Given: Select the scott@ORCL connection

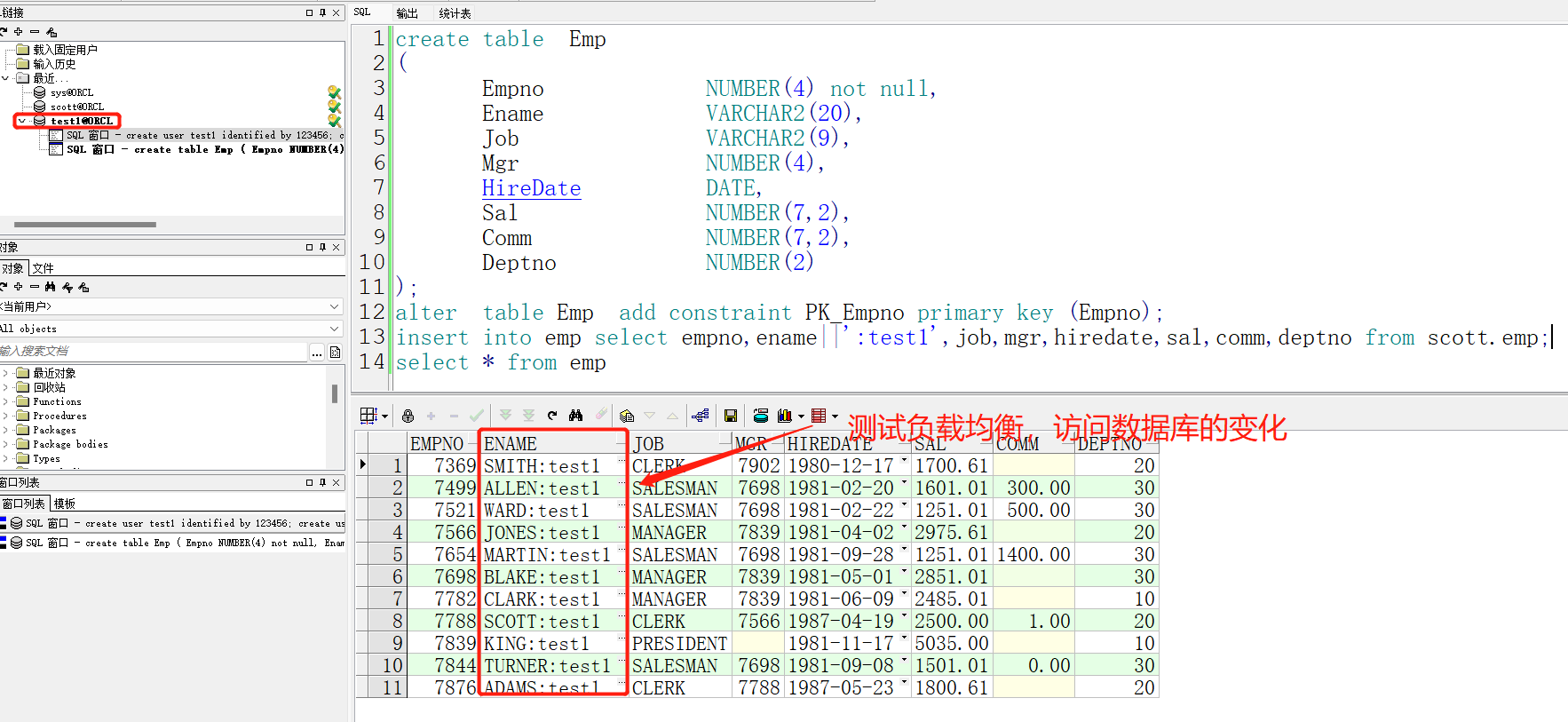Looking at the screenshot, I should (76, 107).
